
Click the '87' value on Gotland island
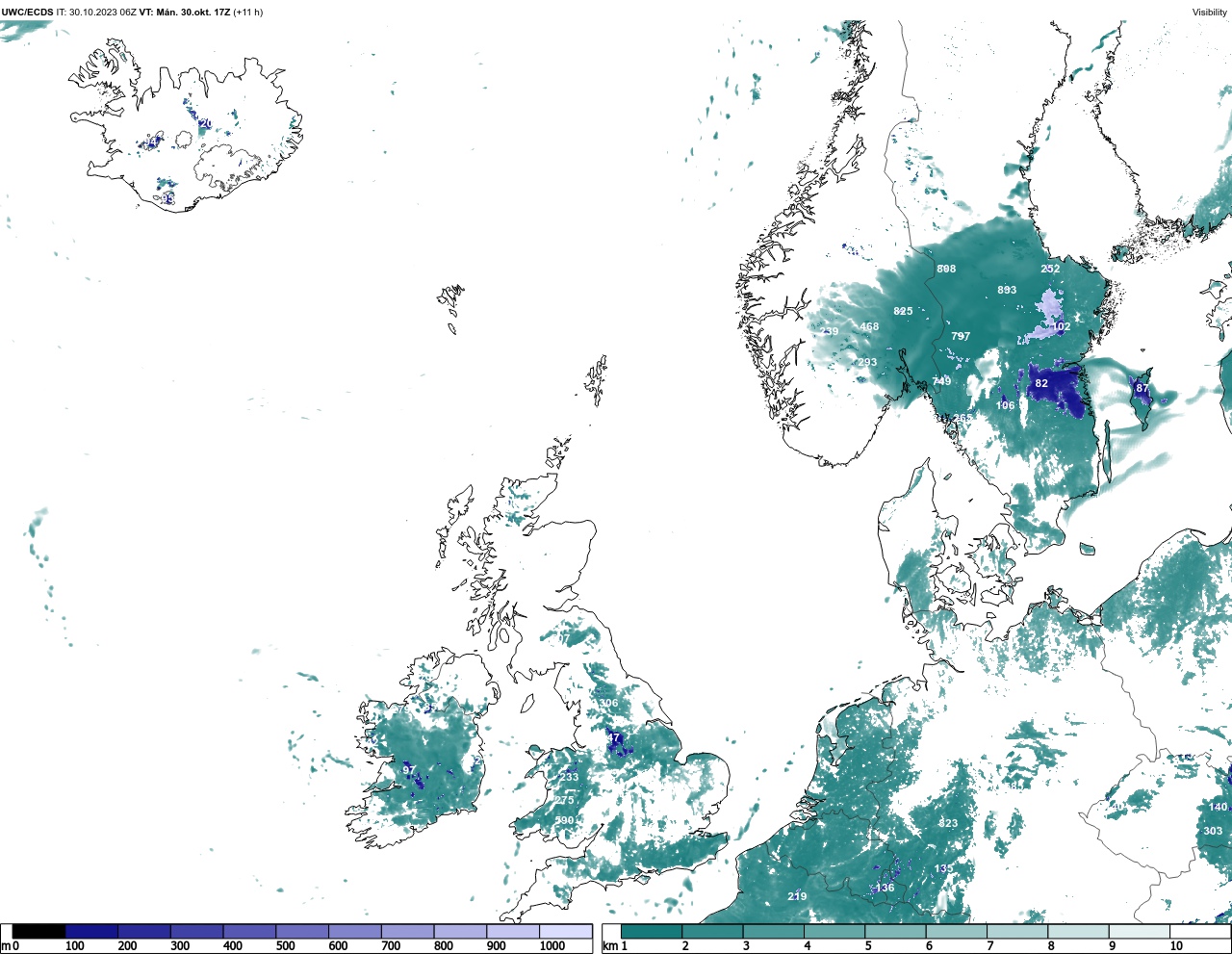pos(1142,388)
